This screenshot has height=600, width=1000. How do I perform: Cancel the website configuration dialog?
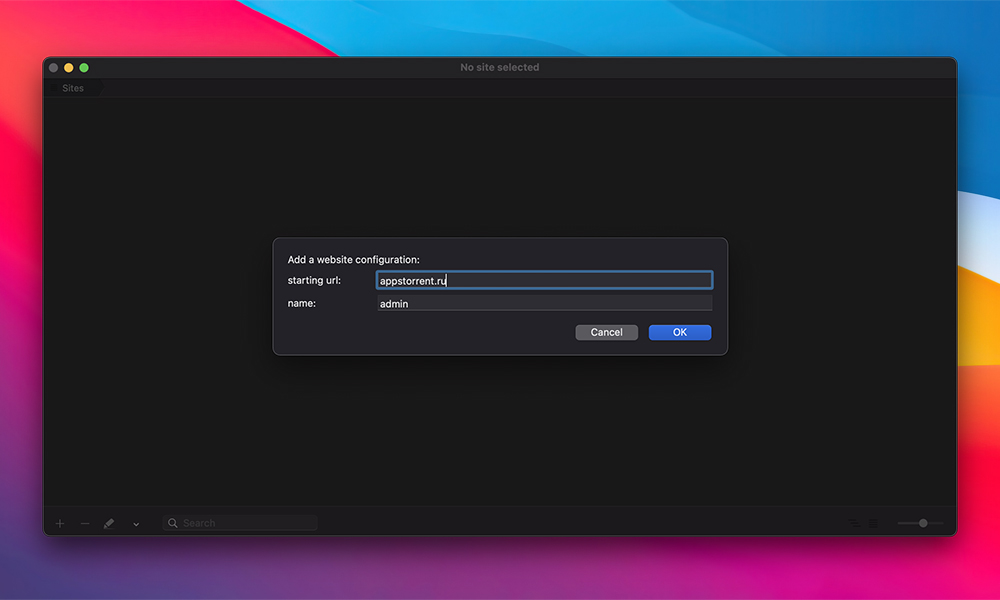point(606,332)
